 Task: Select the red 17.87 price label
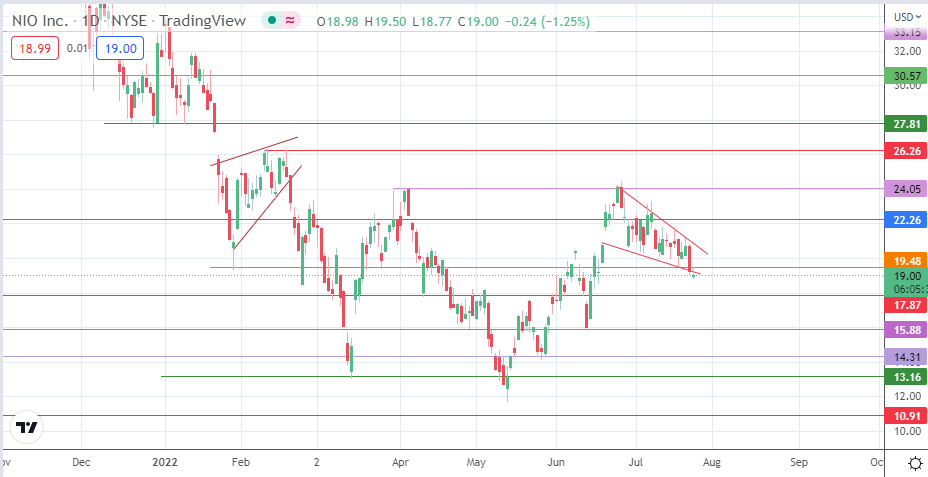(x=905, y=305)
